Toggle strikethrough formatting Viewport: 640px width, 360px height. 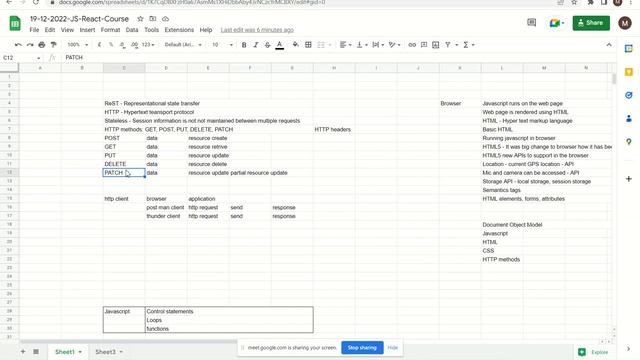coord(267,45)
